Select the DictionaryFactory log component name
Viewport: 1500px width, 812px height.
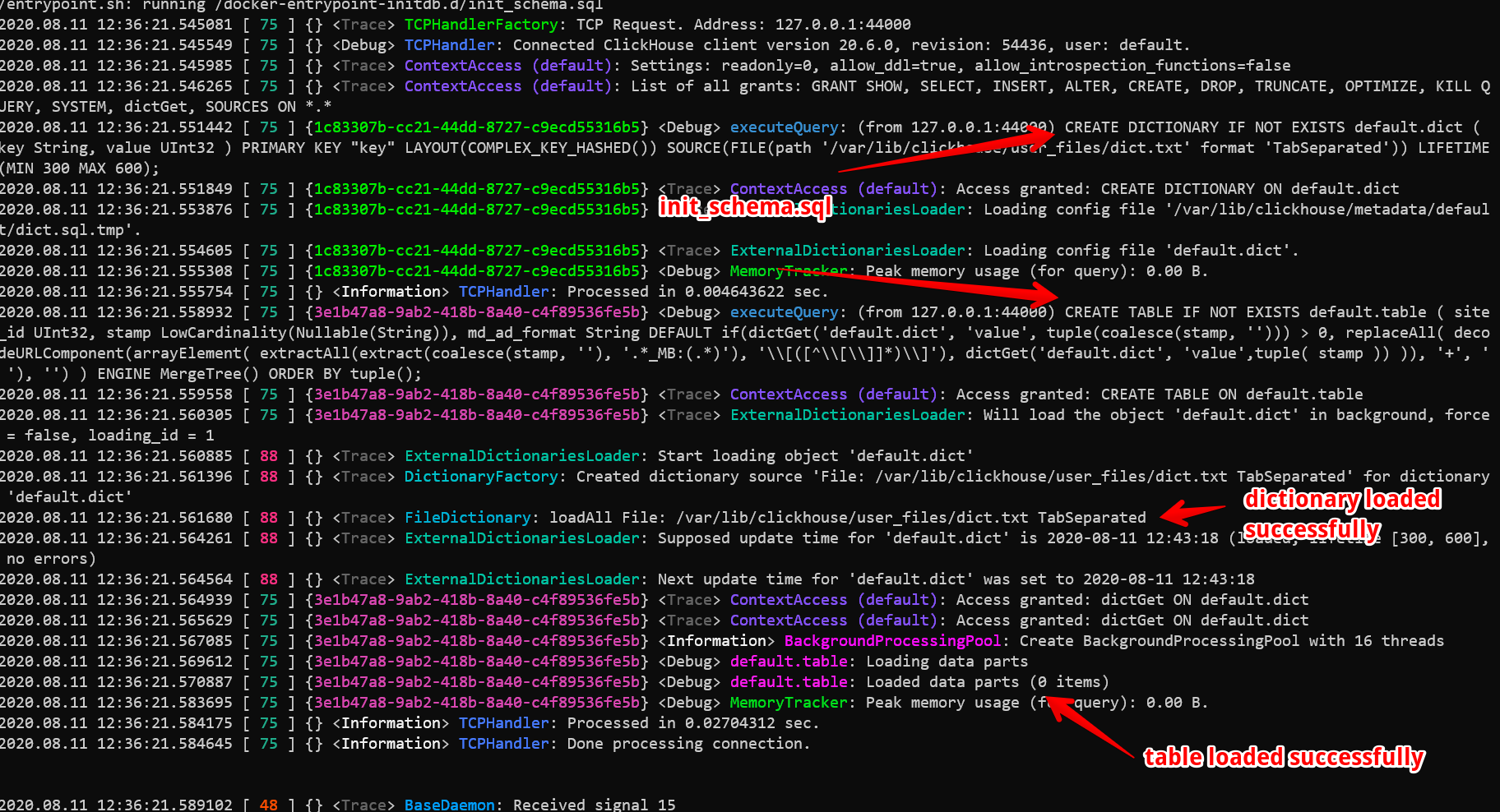point(481,476)
